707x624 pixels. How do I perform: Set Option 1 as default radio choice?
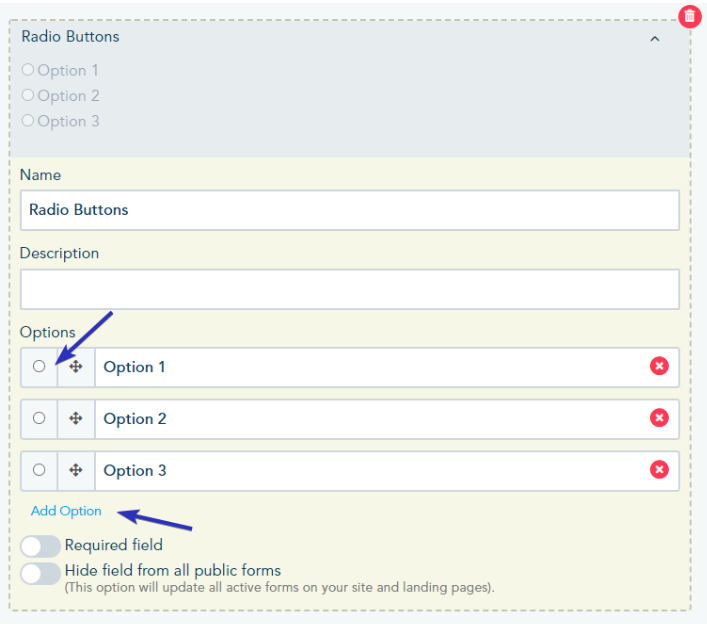(x=39, y=366)
